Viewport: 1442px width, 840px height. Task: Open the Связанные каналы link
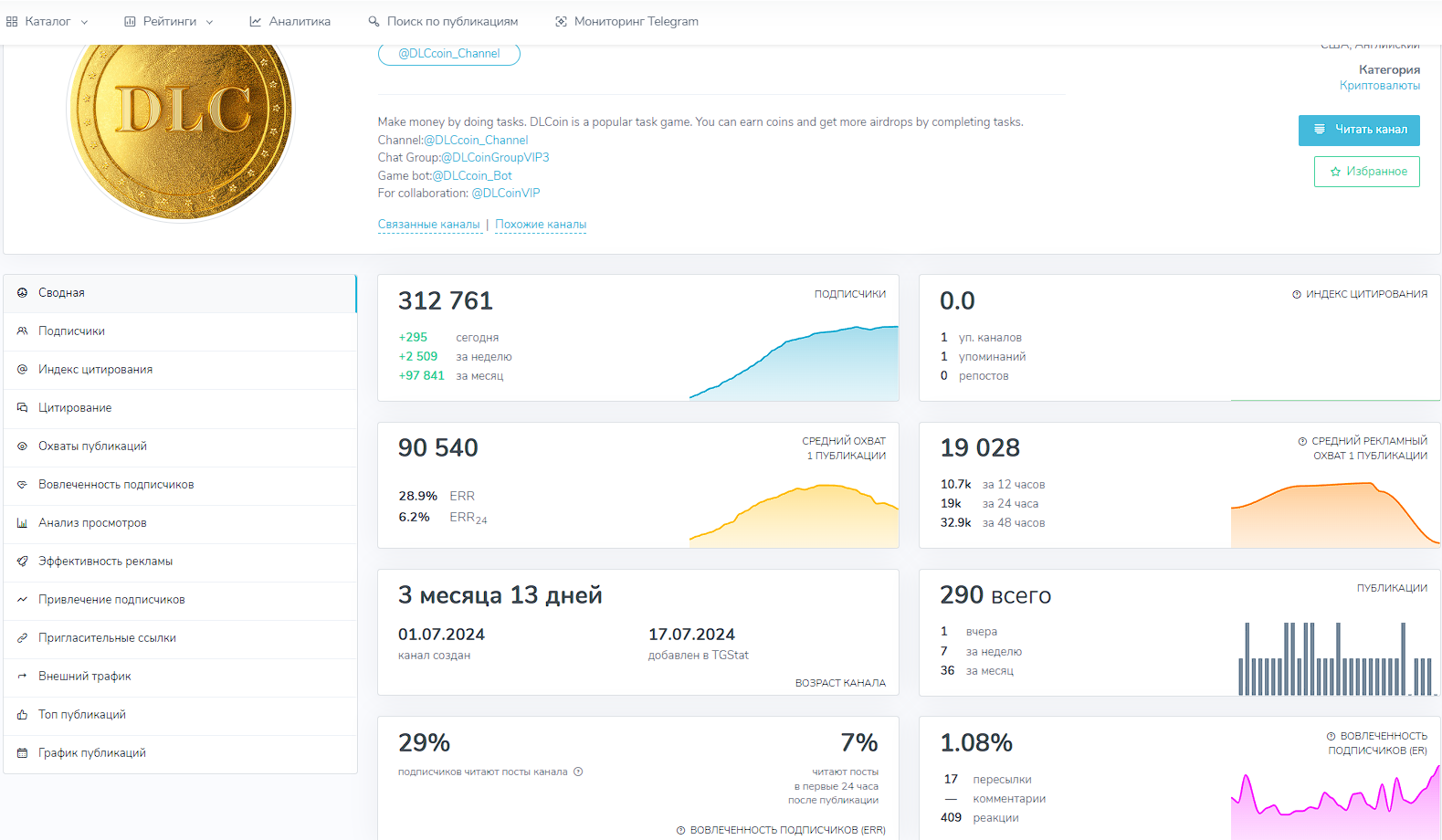point(429,225)
